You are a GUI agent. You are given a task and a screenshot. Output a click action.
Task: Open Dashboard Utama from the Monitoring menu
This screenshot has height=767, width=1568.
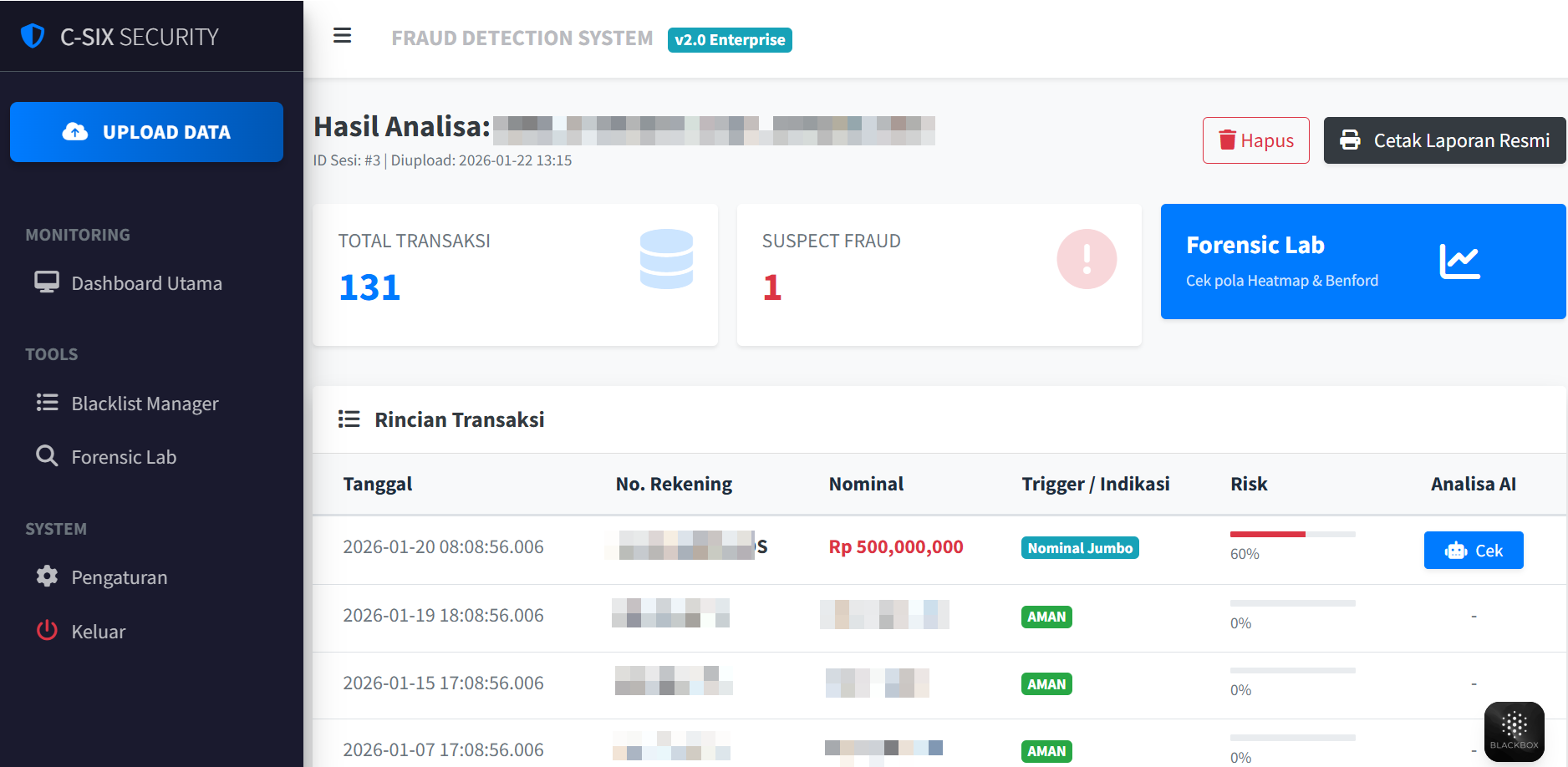click(145, 282)
